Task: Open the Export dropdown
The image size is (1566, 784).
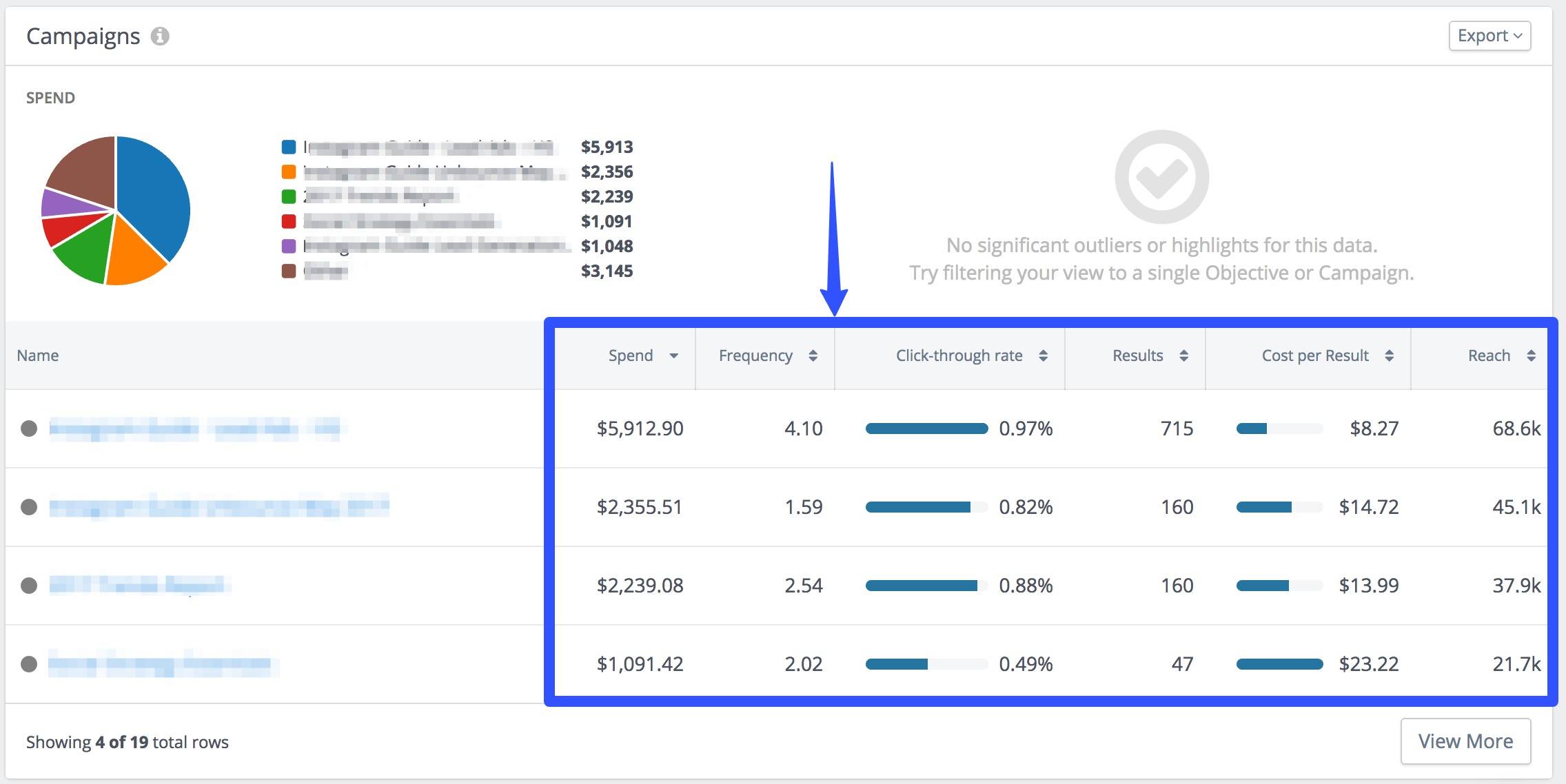Action: tap(1489, 35)
